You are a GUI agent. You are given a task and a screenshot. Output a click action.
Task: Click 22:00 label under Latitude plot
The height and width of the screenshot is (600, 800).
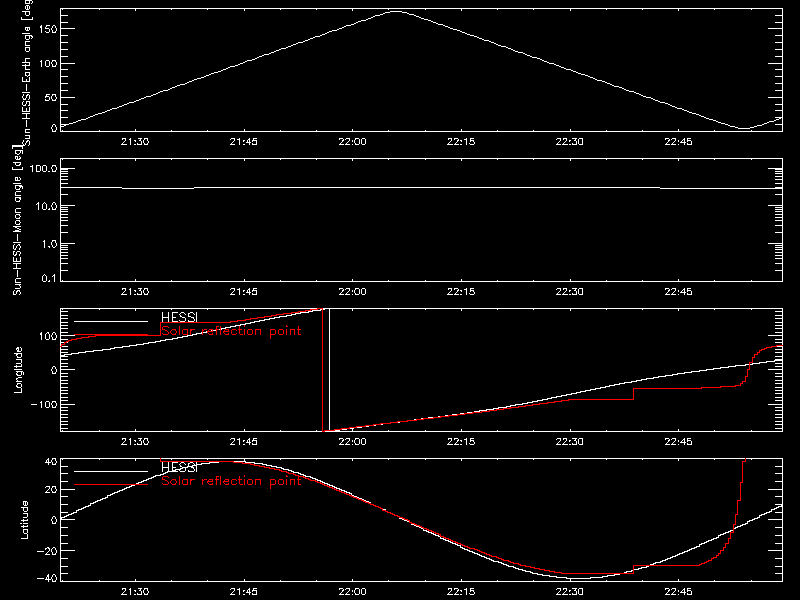click(353, 592)
